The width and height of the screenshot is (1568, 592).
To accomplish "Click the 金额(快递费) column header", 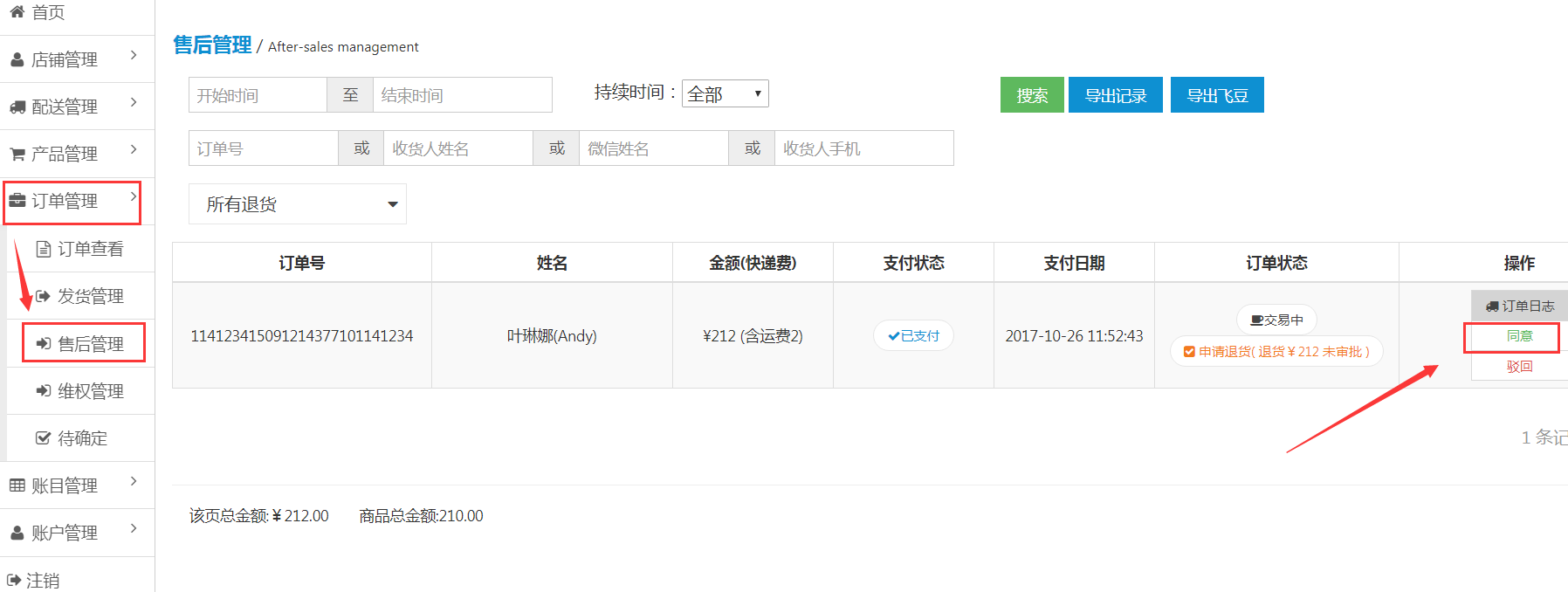I will pos(753,263).
